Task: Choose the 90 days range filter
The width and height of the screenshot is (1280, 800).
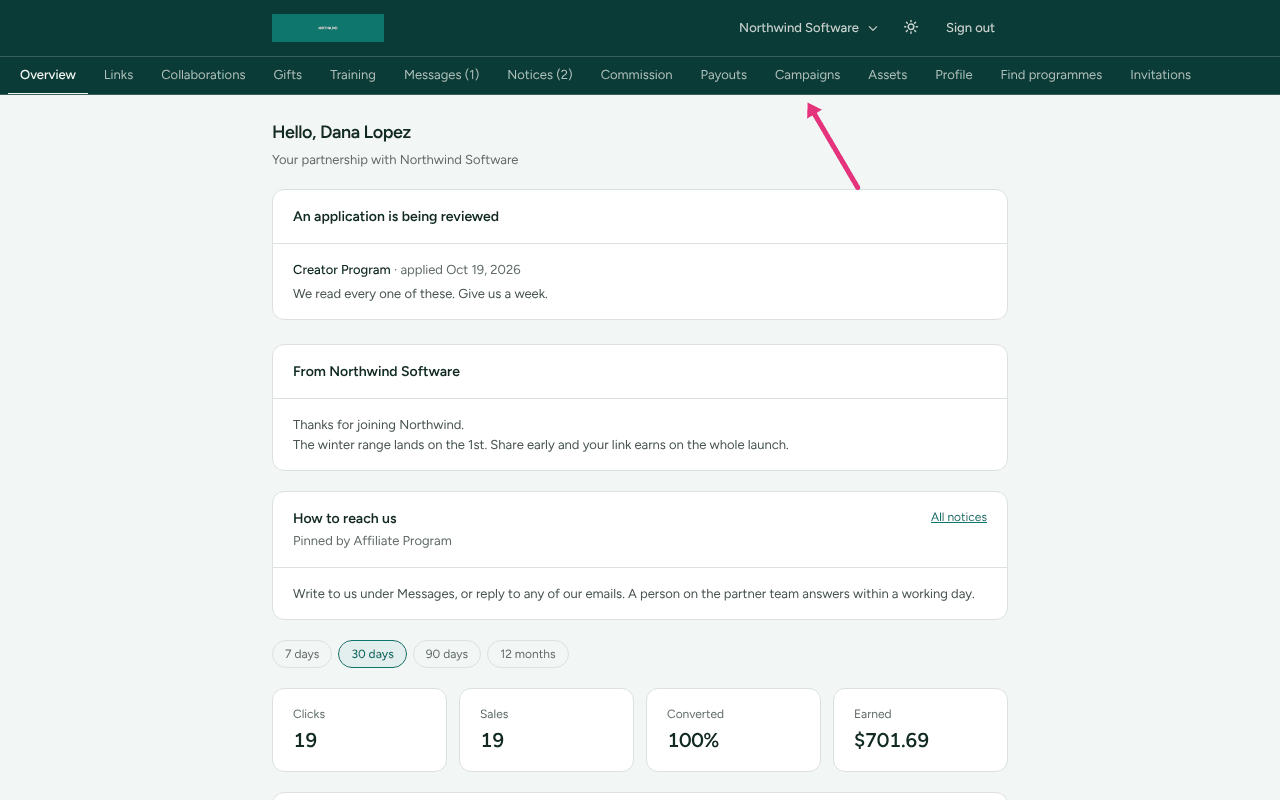Action: point(447,654)
